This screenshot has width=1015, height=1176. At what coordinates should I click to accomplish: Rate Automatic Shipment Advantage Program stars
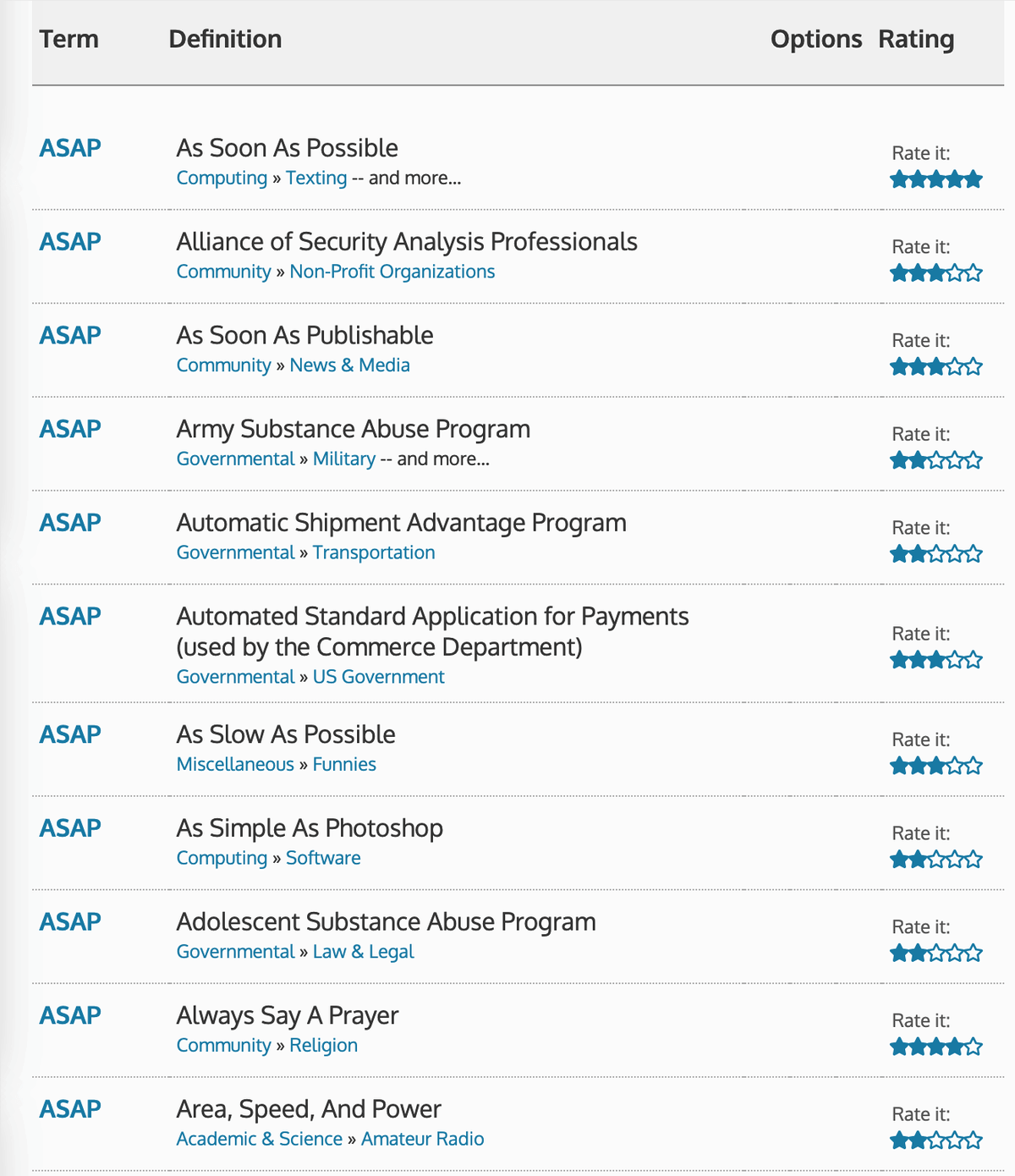(936, 554)
